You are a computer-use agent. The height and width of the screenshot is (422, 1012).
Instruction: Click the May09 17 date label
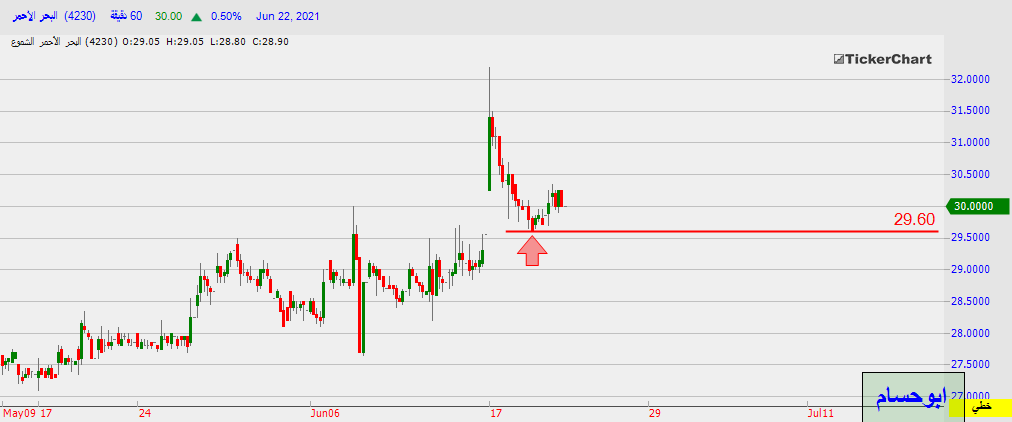tap(28, 413)
